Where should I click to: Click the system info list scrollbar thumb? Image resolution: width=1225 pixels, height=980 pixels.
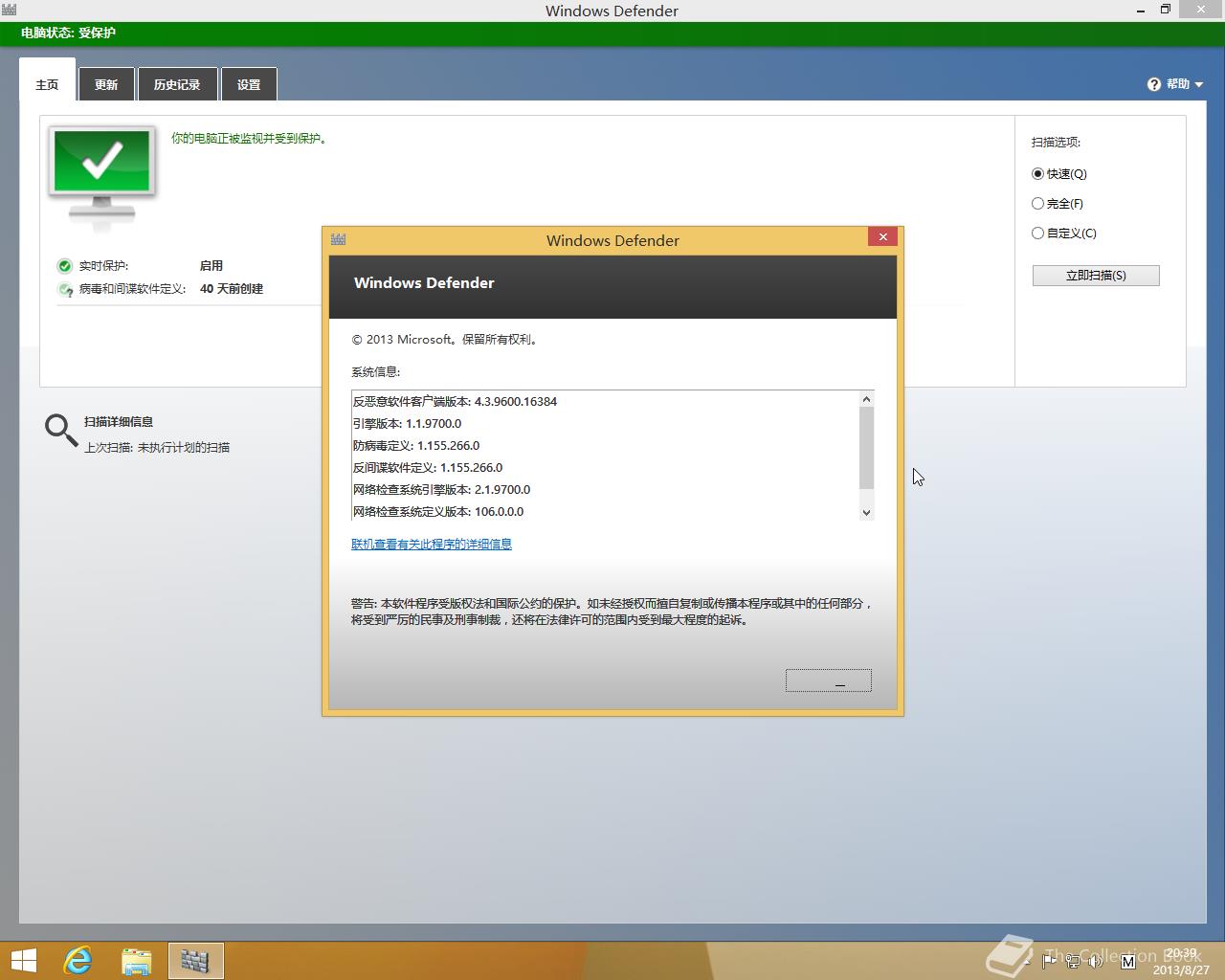(x=866, y=448)
